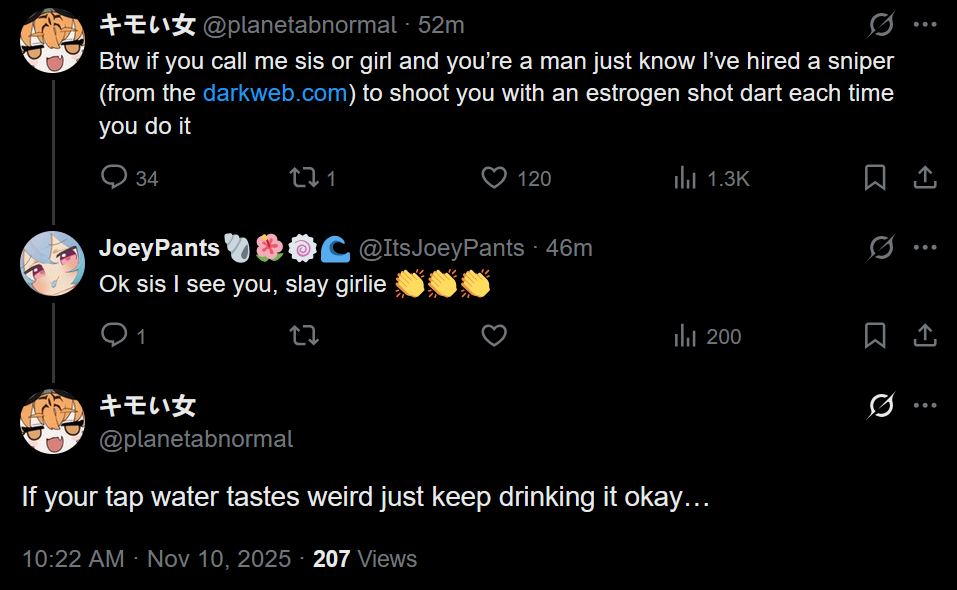Screen dimensions: 957x590
Task: Retweet JoeyPants' slay girlie reply
Action: pyautogui.click(x=303, y=336)
